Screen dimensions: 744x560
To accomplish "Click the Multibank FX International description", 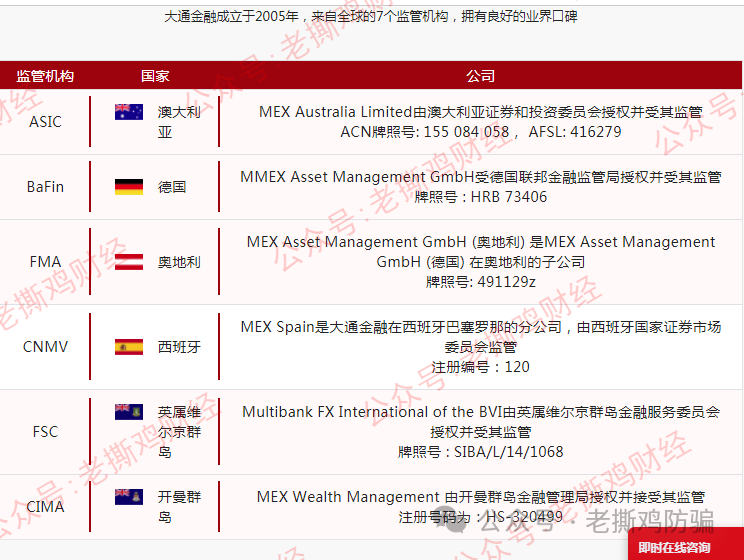I will tap(480, 421).
